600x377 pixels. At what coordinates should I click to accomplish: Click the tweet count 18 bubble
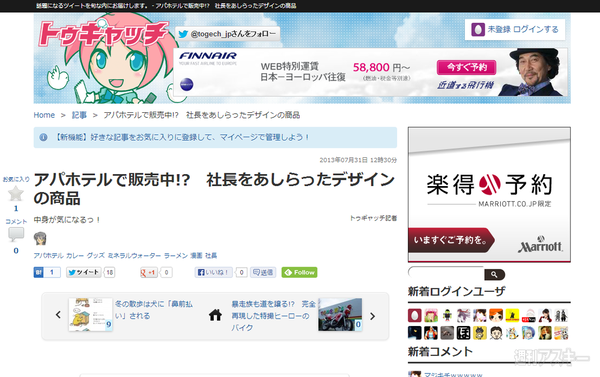(110, 273)
